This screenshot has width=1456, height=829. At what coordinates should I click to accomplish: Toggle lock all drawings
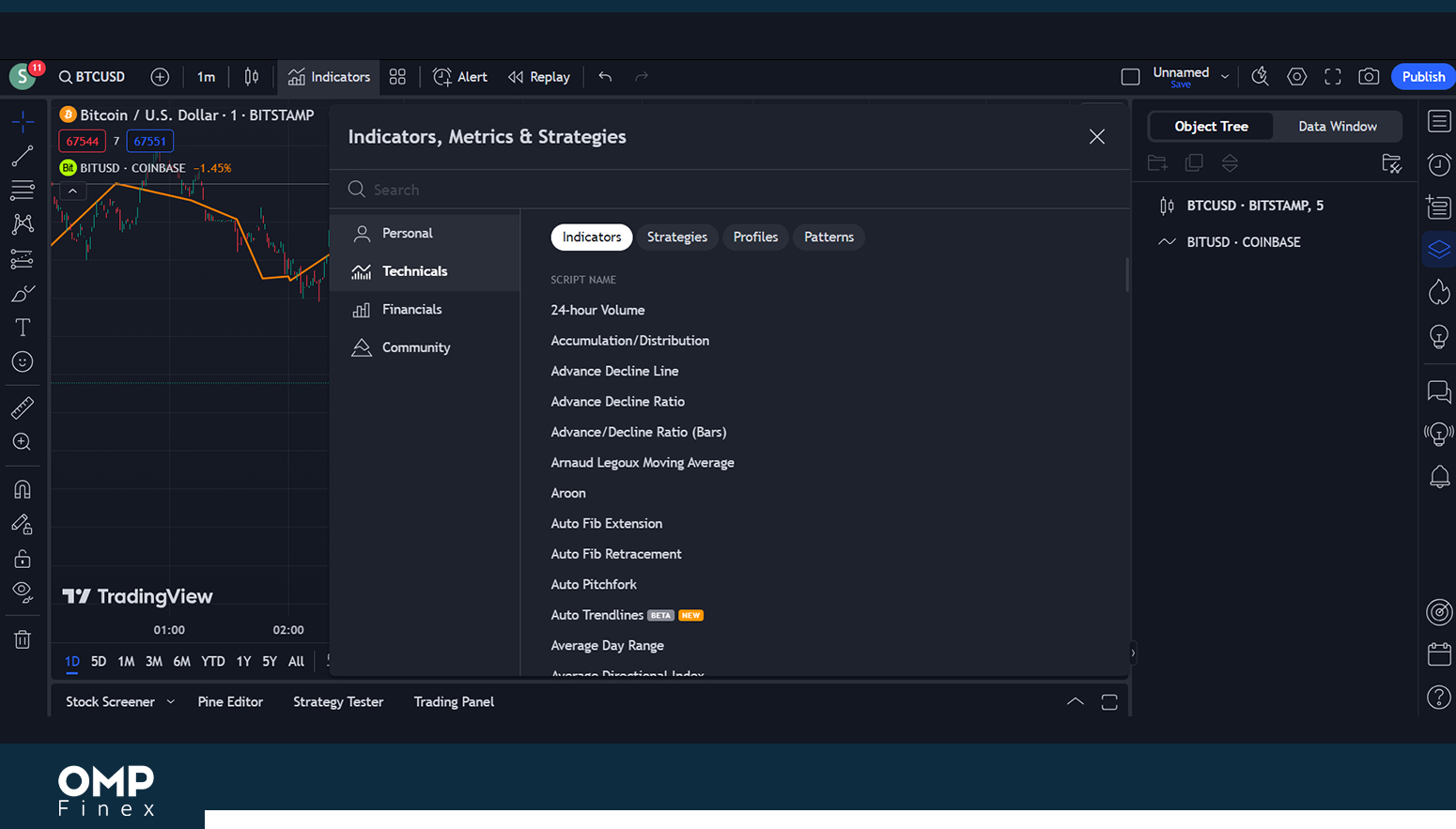point(23,559)
